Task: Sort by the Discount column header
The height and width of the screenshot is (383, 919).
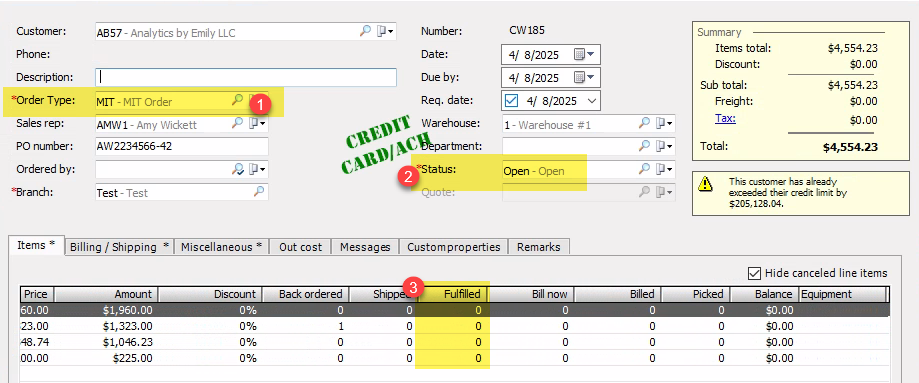Action: tap(210, 294)
